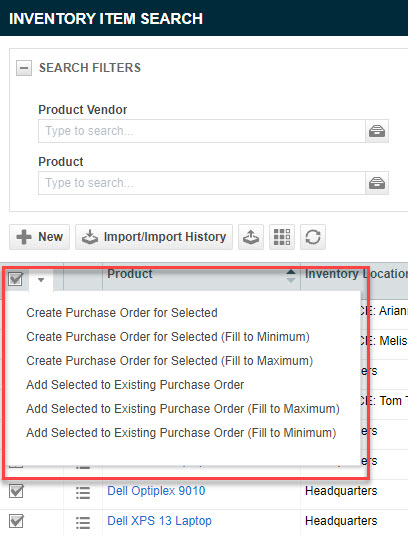Image resolution: width=408 pixels, height=535 pixels.
Task: Open row menu icon for Dell XPS 13 Laptop
Action: point(83,522)
